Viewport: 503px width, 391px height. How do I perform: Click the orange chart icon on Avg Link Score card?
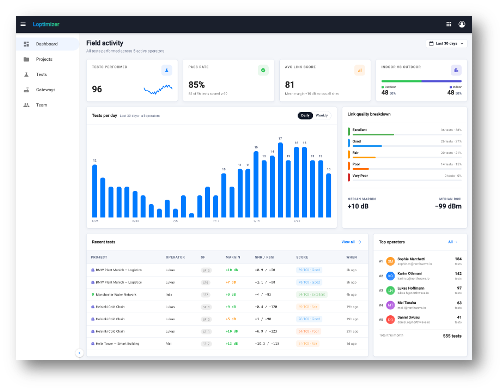[360, 70]
